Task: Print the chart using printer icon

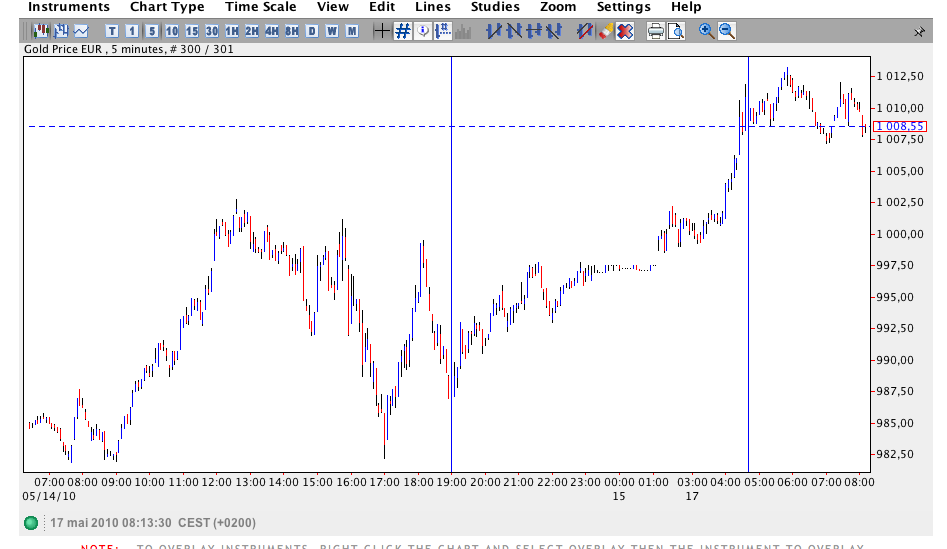Action: [x=655, y=31]
